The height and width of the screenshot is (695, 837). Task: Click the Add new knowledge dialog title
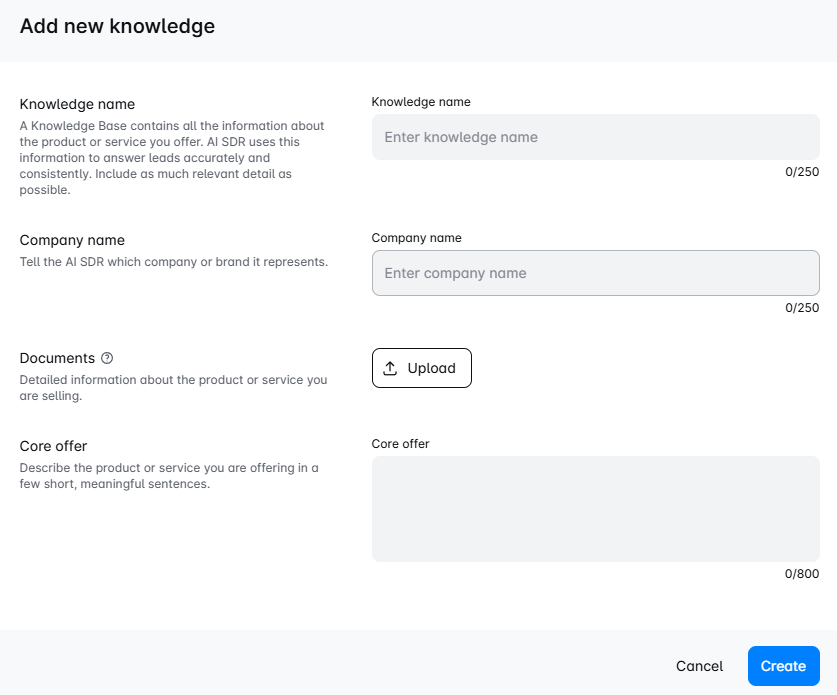117,26
